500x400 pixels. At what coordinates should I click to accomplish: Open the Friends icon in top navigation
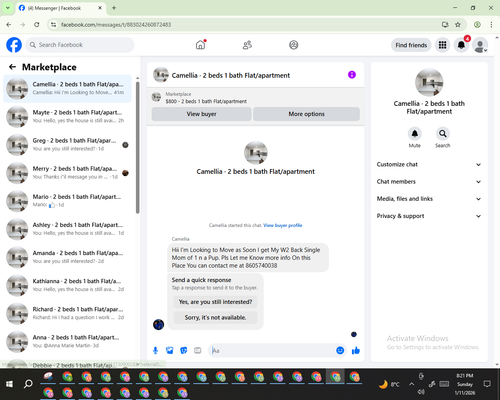tap(247, 45)
